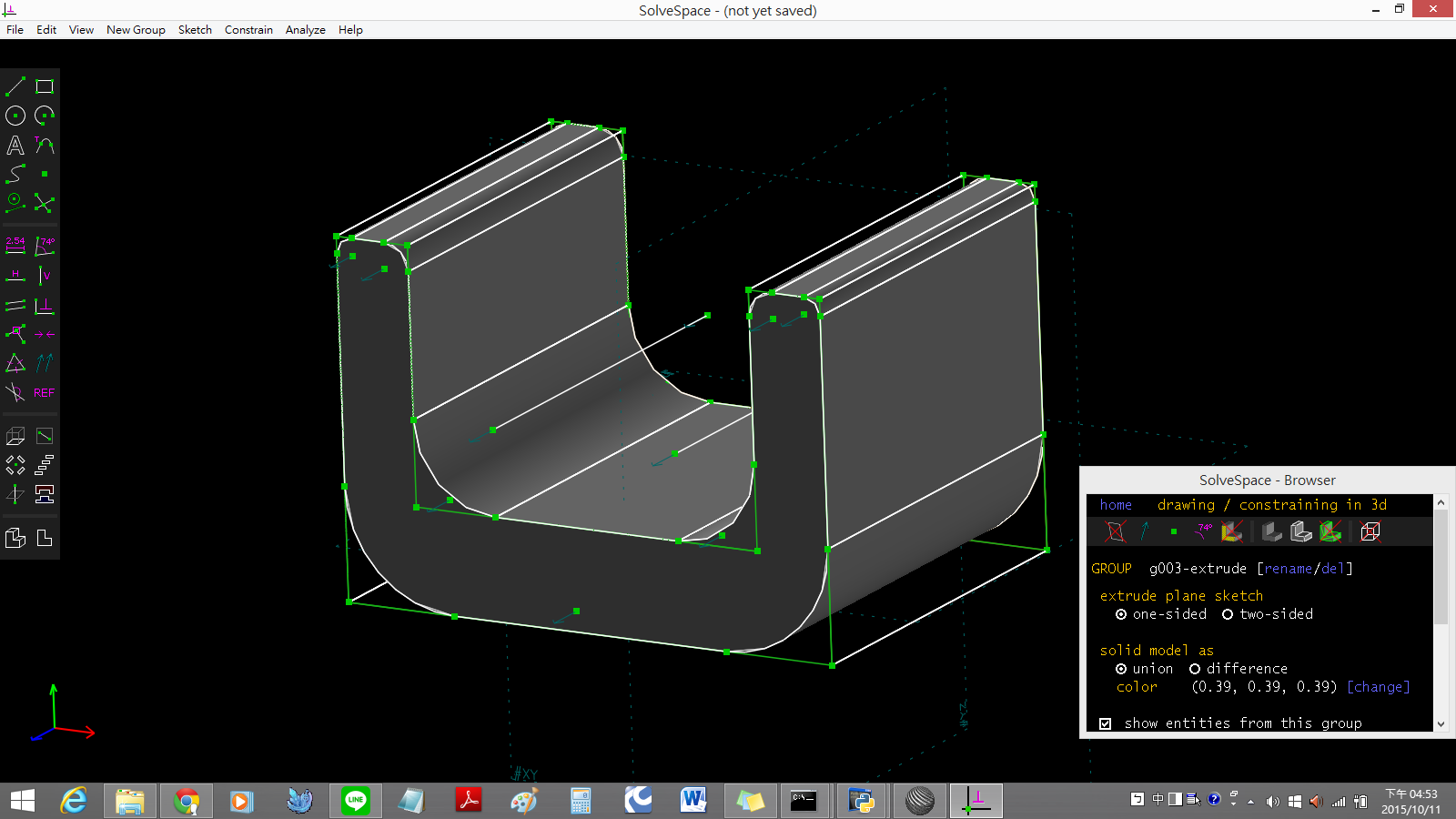Screen dimensions: 1456x819
Task: Open the New Group menu
Action: [136, 29]
